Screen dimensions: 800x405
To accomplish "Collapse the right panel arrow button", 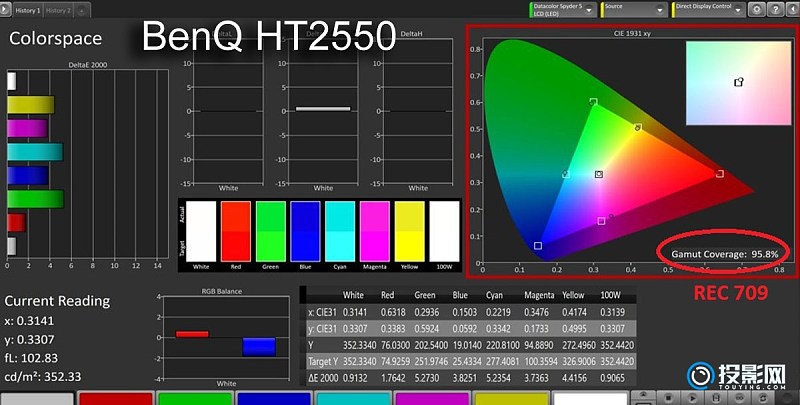I will pos(792,9).
